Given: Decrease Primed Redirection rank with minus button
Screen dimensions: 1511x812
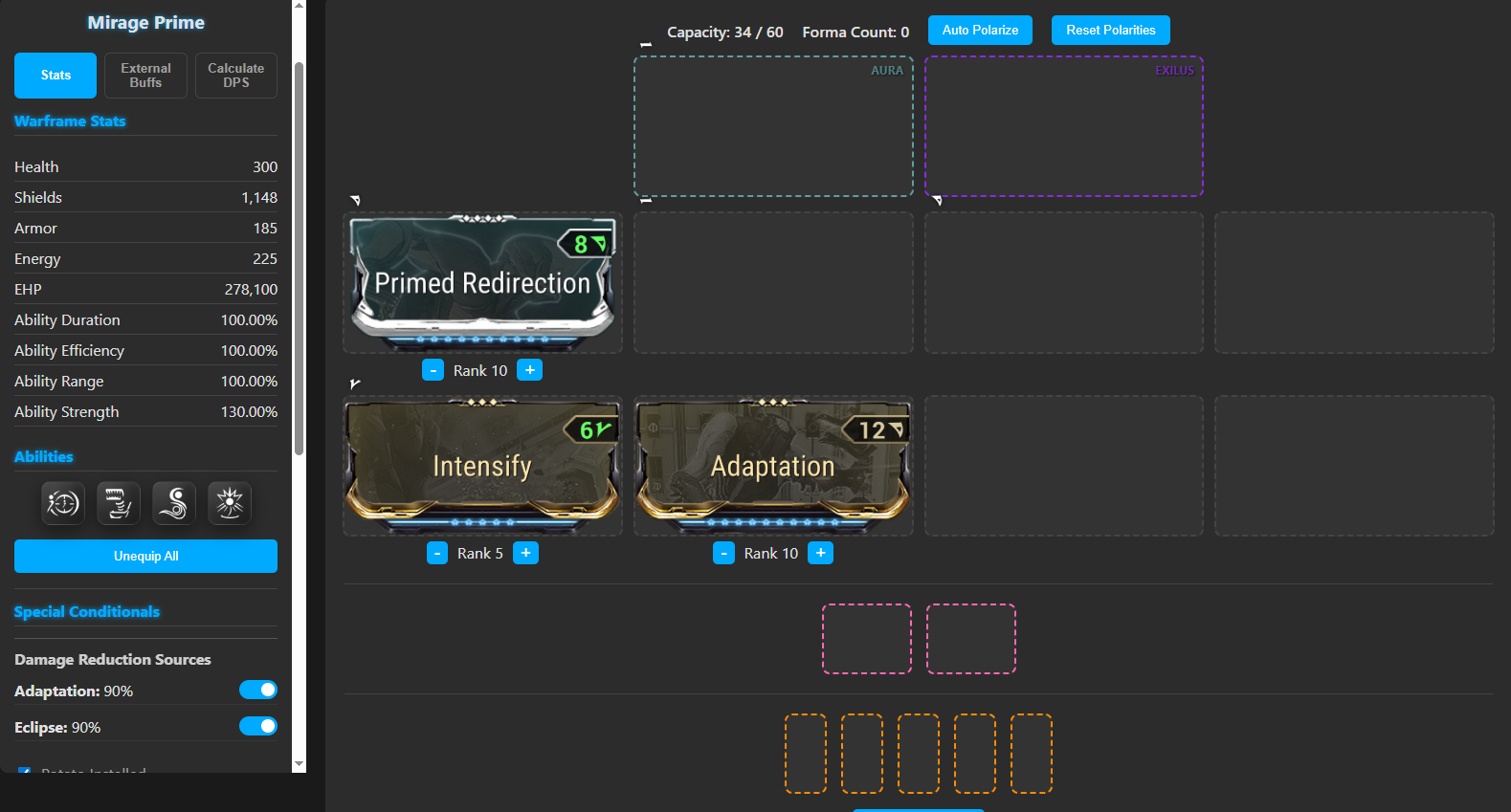Looking at the screenshot, I should [x=433, y=370].
